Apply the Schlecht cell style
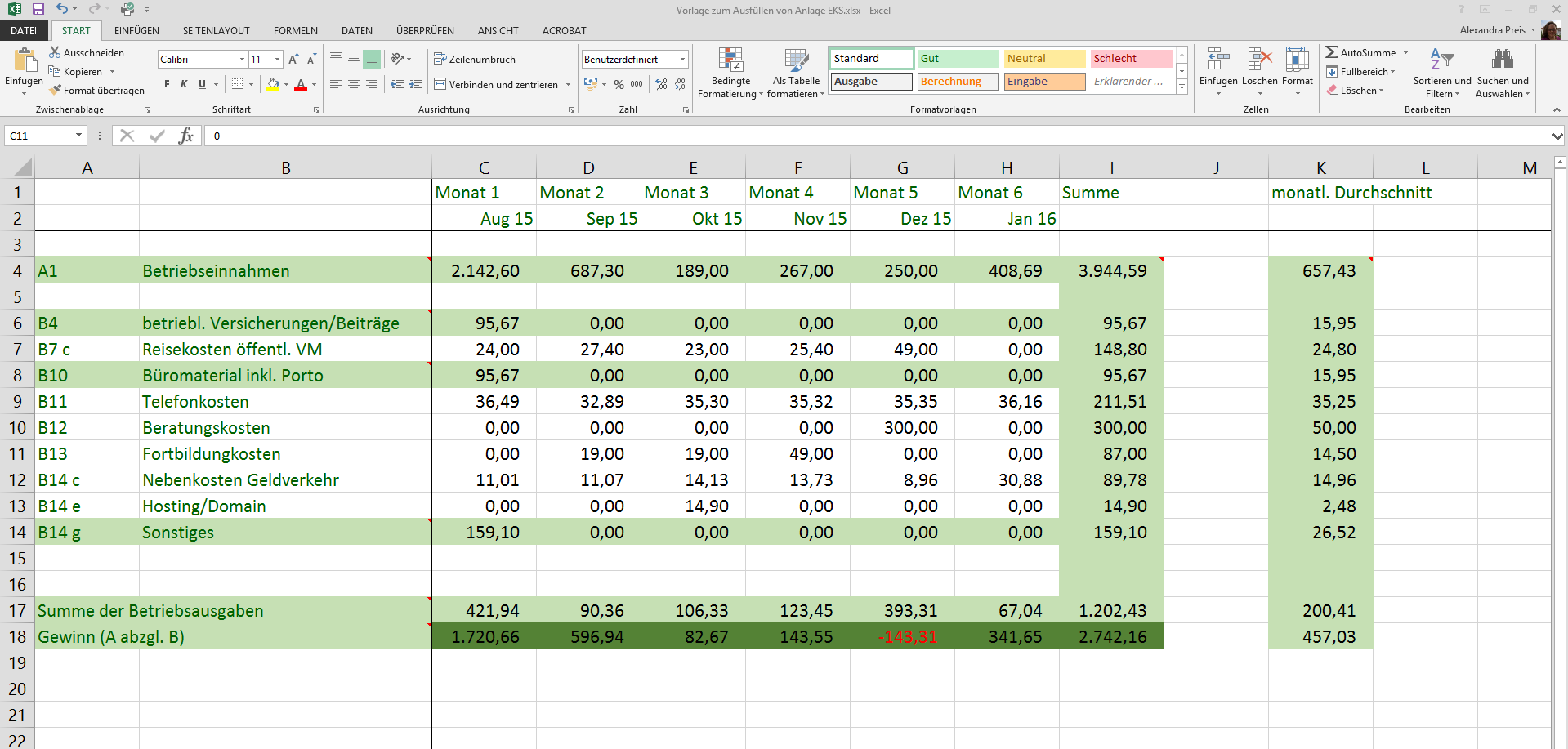 coord(1130,59)
